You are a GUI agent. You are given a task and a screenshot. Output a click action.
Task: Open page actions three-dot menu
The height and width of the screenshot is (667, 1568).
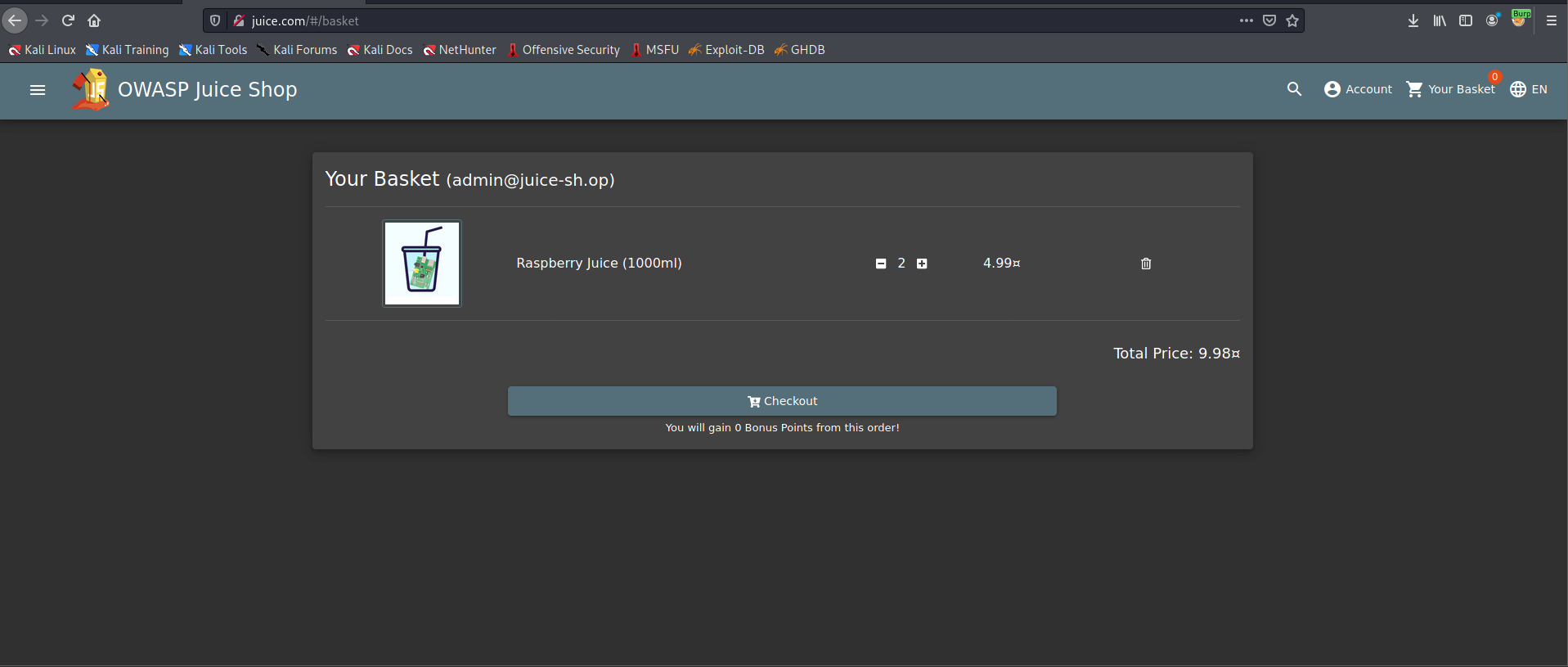point(1246,20)
